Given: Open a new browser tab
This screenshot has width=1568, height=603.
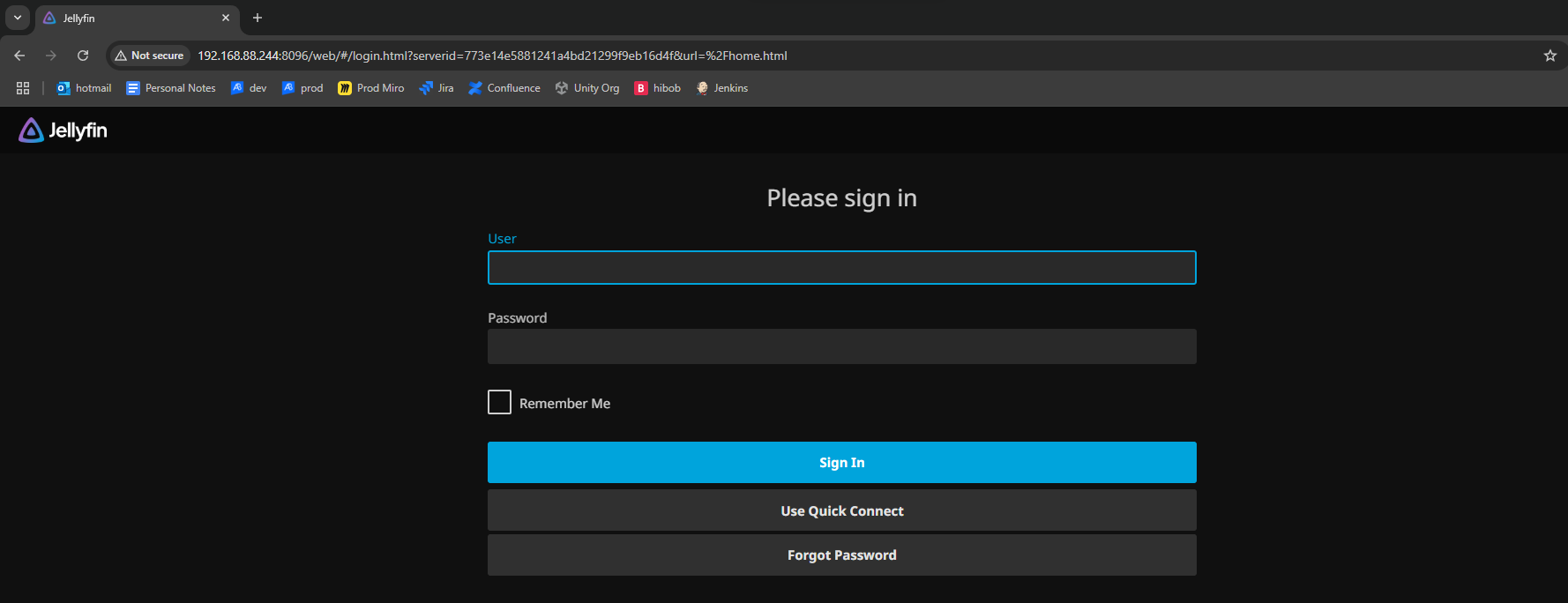Looking at the screenshot, I should point(258,18).
